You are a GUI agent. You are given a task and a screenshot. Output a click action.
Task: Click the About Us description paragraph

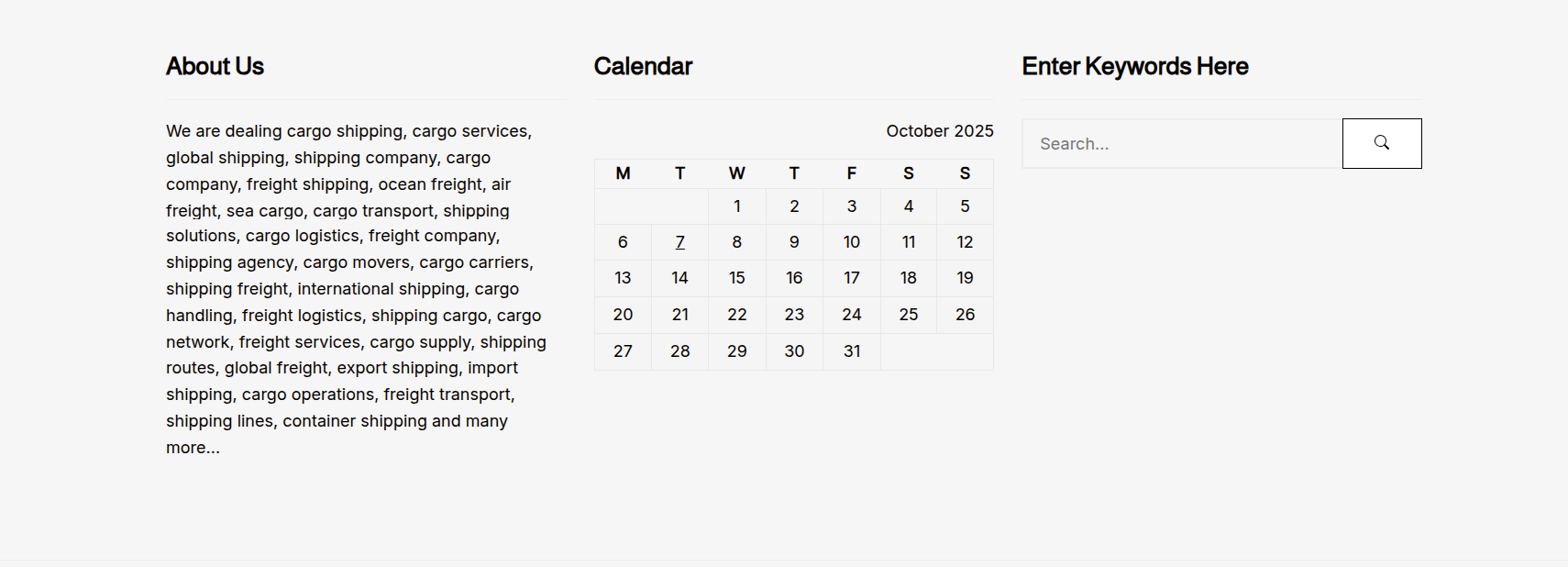pos(356,289)
